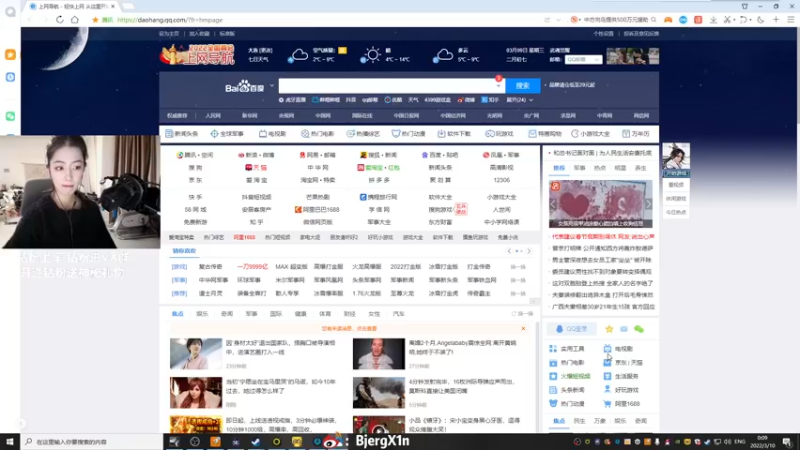Expand the search box suggestion arrow
The height and width of the screenshot is (450, 800).
coord(498,86)
